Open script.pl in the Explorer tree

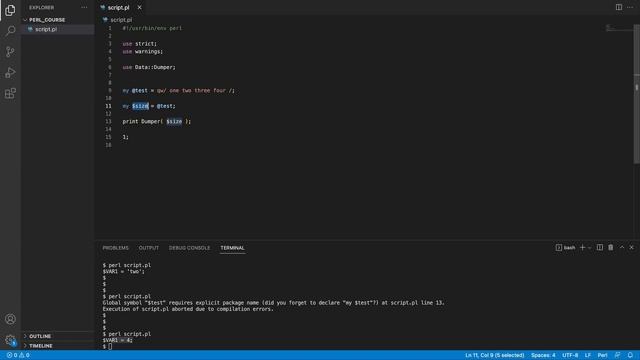[46, 29]
